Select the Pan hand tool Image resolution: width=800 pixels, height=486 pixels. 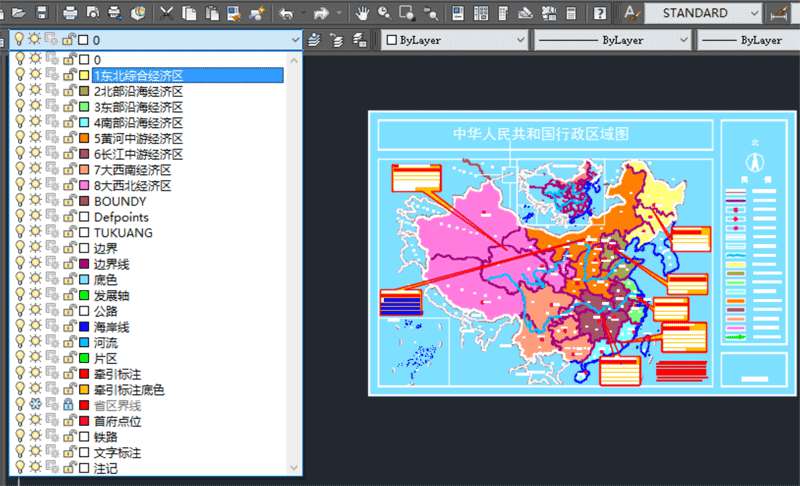point(362,13)
